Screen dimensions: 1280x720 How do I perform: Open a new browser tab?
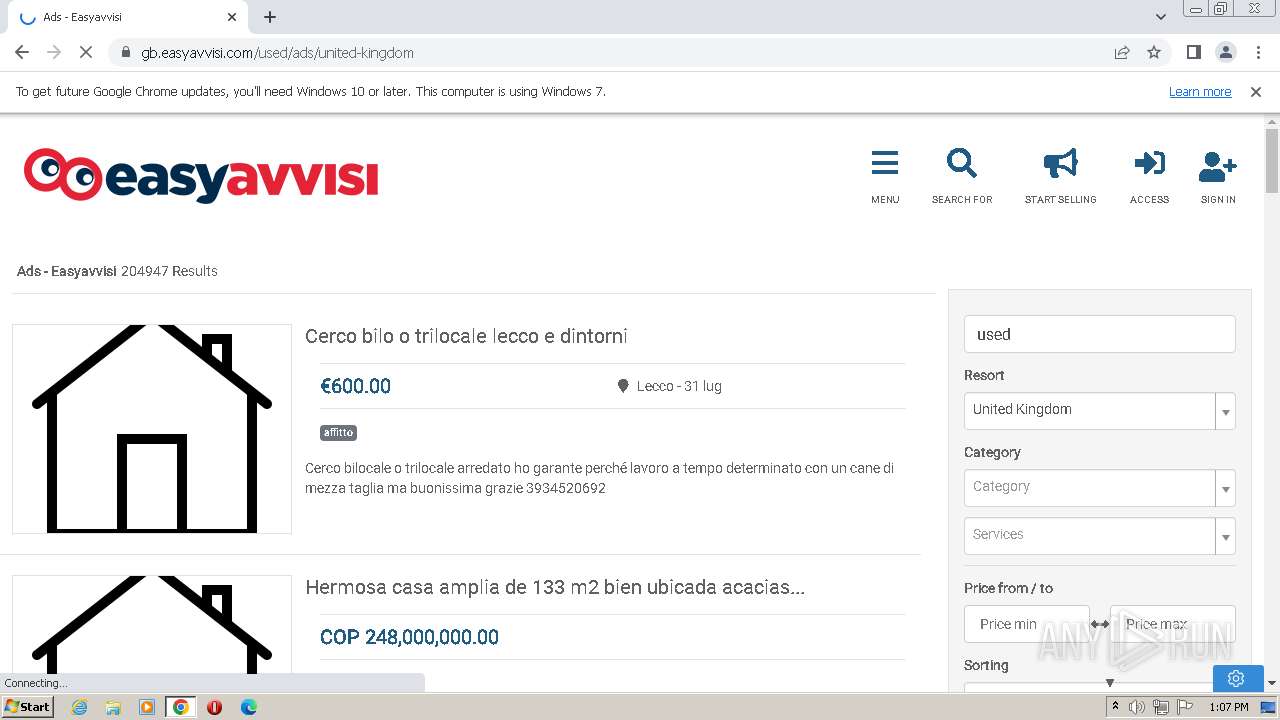click(x=270, y=17)
